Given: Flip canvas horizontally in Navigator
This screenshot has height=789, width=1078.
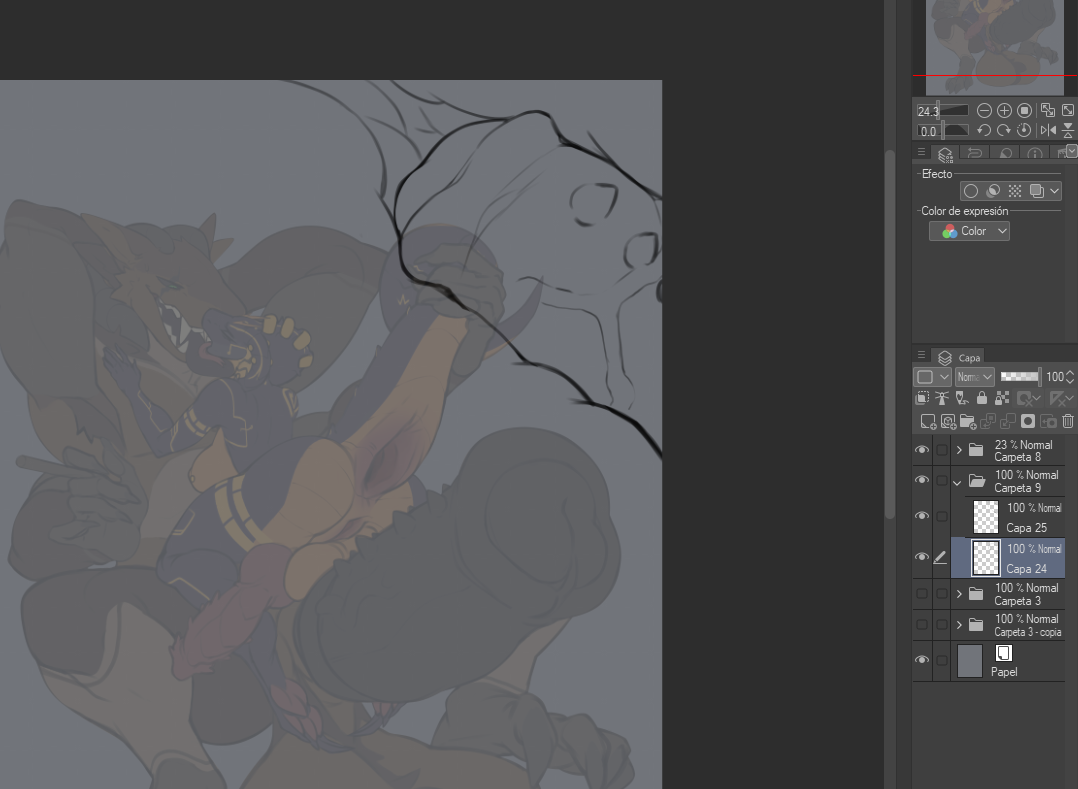Looking at the screenshot, I should pyautogui.click(x=1048, y=130).
